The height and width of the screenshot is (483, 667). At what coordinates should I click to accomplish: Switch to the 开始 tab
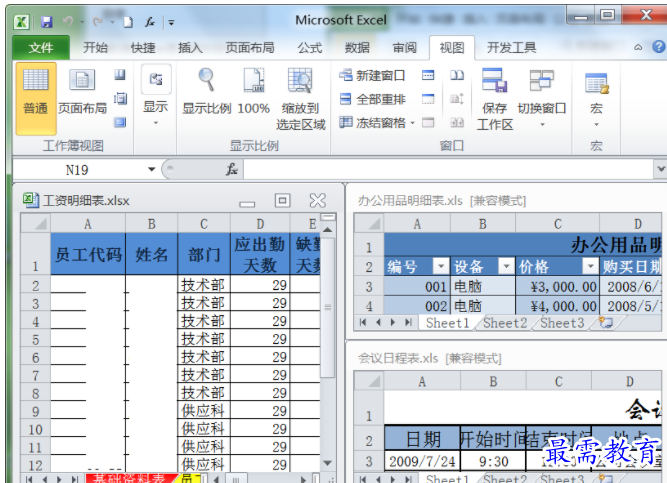tap(95, 48)
